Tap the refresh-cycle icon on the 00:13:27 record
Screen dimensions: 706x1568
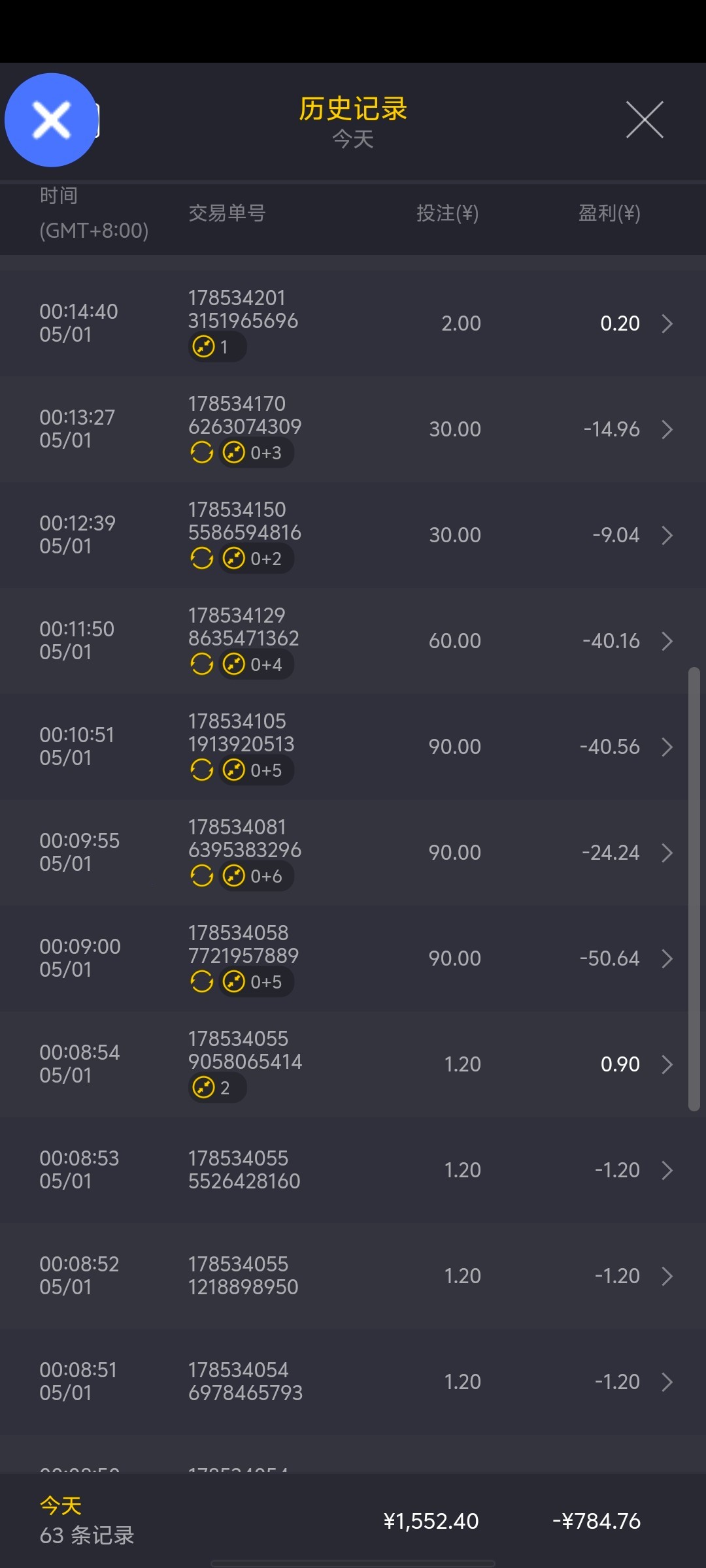coord(201,452)
